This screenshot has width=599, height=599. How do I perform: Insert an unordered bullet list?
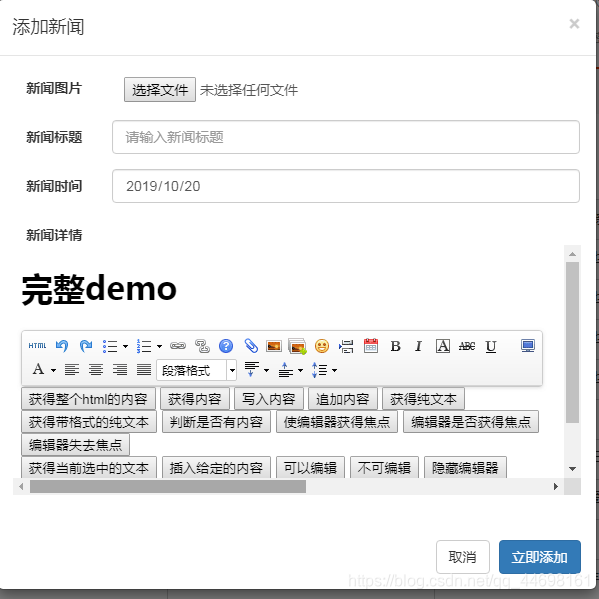pos(110,346)
